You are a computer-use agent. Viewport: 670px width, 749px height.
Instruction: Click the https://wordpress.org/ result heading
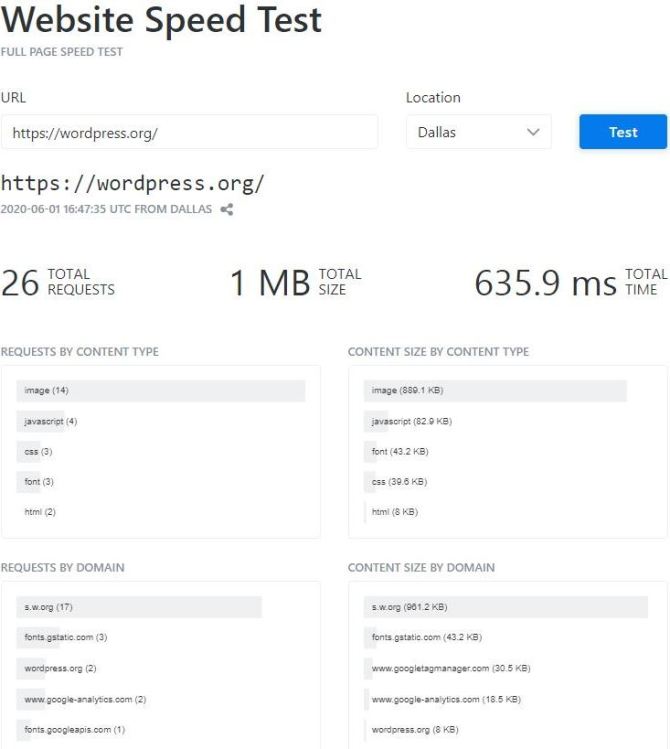[132, 183]
